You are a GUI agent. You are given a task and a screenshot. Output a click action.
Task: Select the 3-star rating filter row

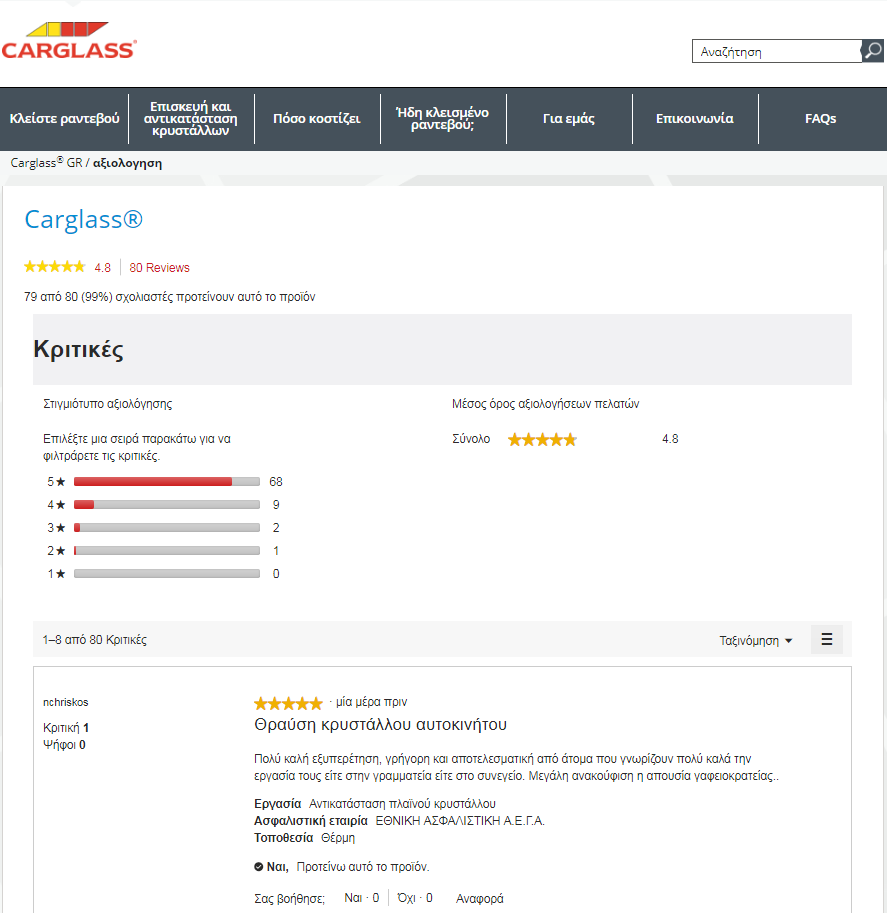click(x=166, y=528)
